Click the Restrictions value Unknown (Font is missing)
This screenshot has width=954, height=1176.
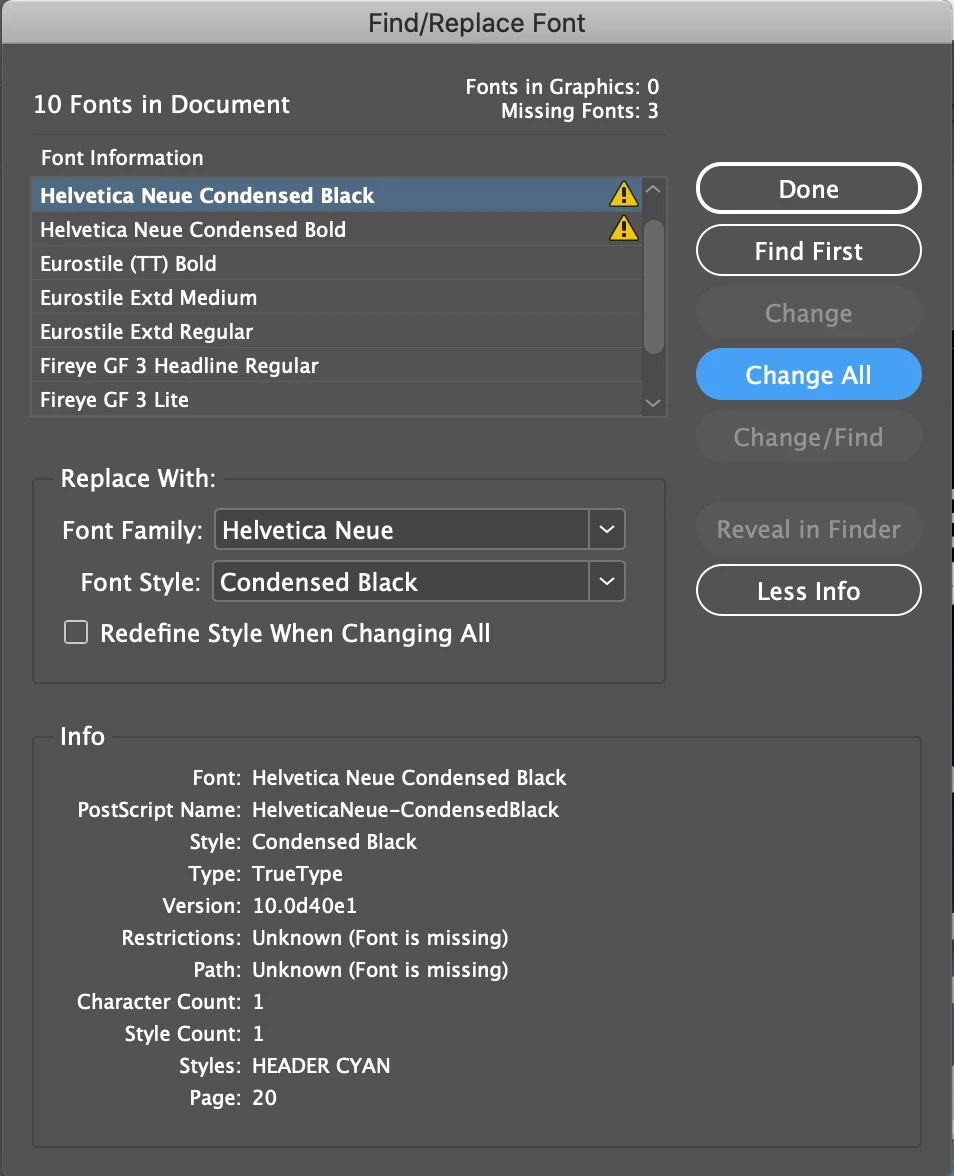(380, 938)
